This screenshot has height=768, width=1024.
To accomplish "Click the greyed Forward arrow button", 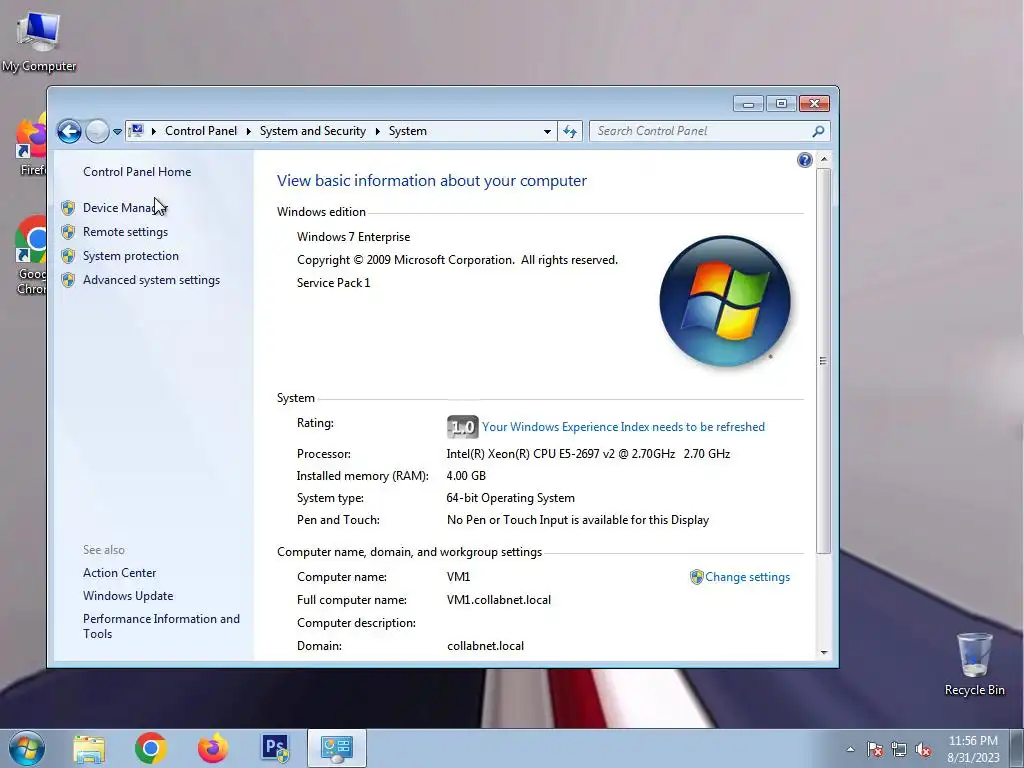I will coord(97,131).
